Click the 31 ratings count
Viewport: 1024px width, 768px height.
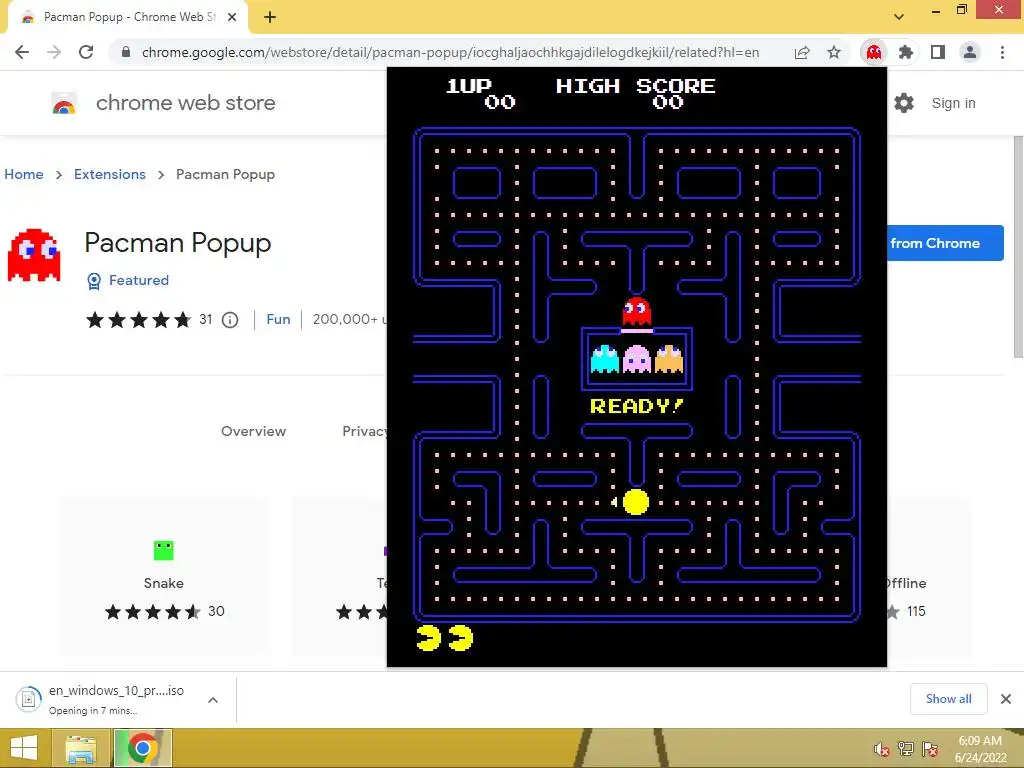[x=206, y=319]
